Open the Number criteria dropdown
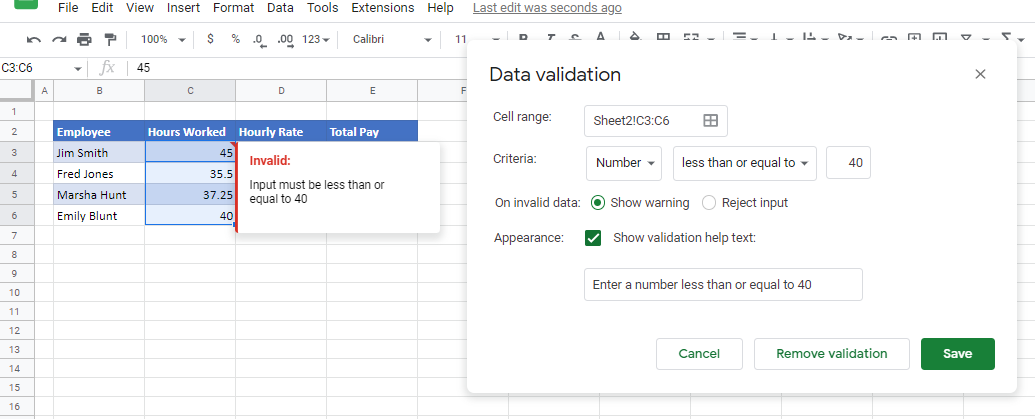 coord(624,163)
